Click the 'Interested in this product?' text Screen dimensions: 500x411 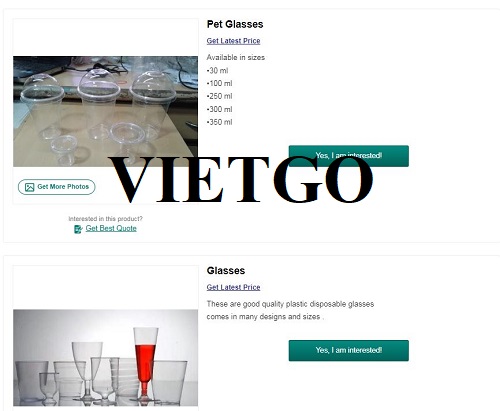[105, 219]
